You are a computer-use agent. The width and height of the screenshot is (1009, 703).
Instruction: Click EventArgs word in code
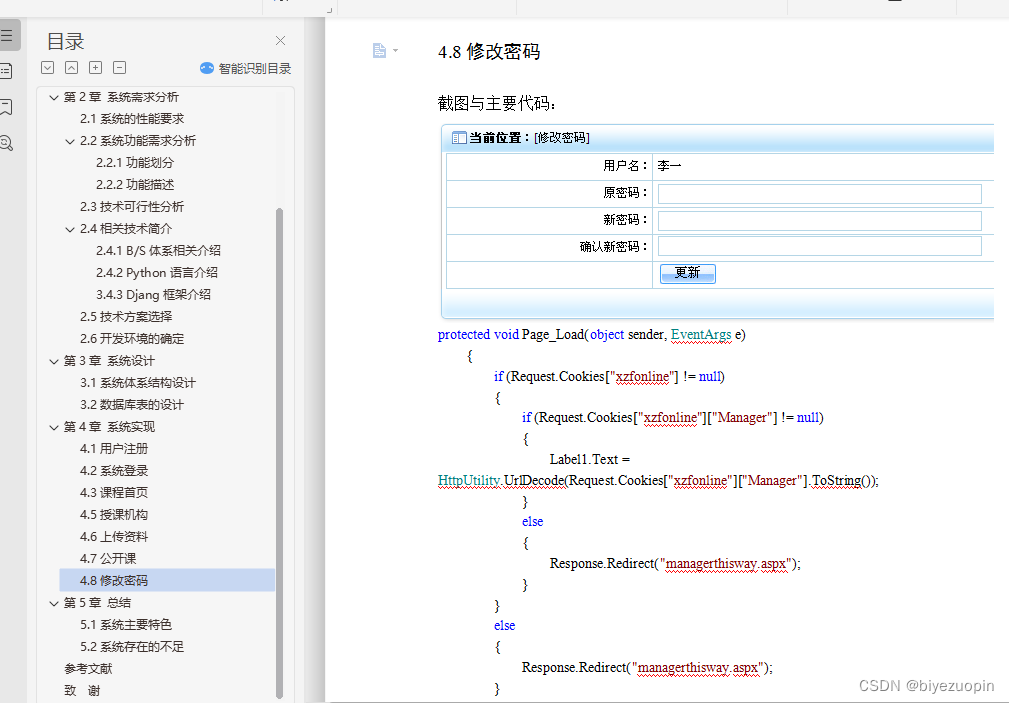(x=701, y=335)
